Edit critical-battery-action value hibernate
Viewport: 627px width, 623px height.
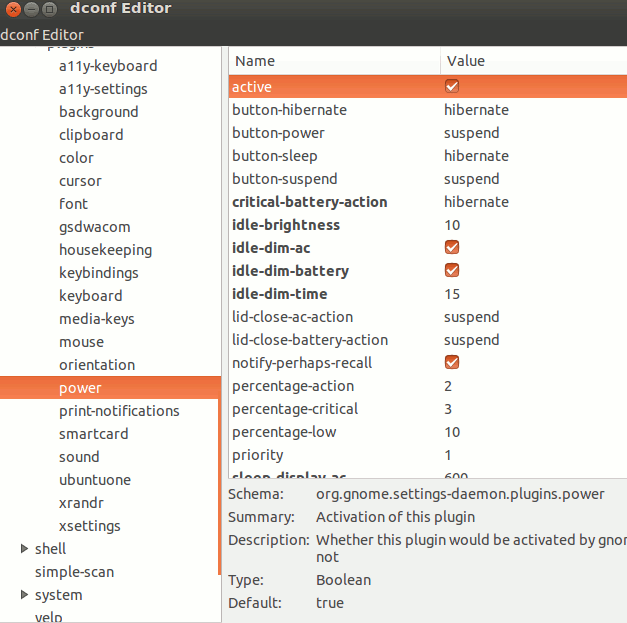476,202
